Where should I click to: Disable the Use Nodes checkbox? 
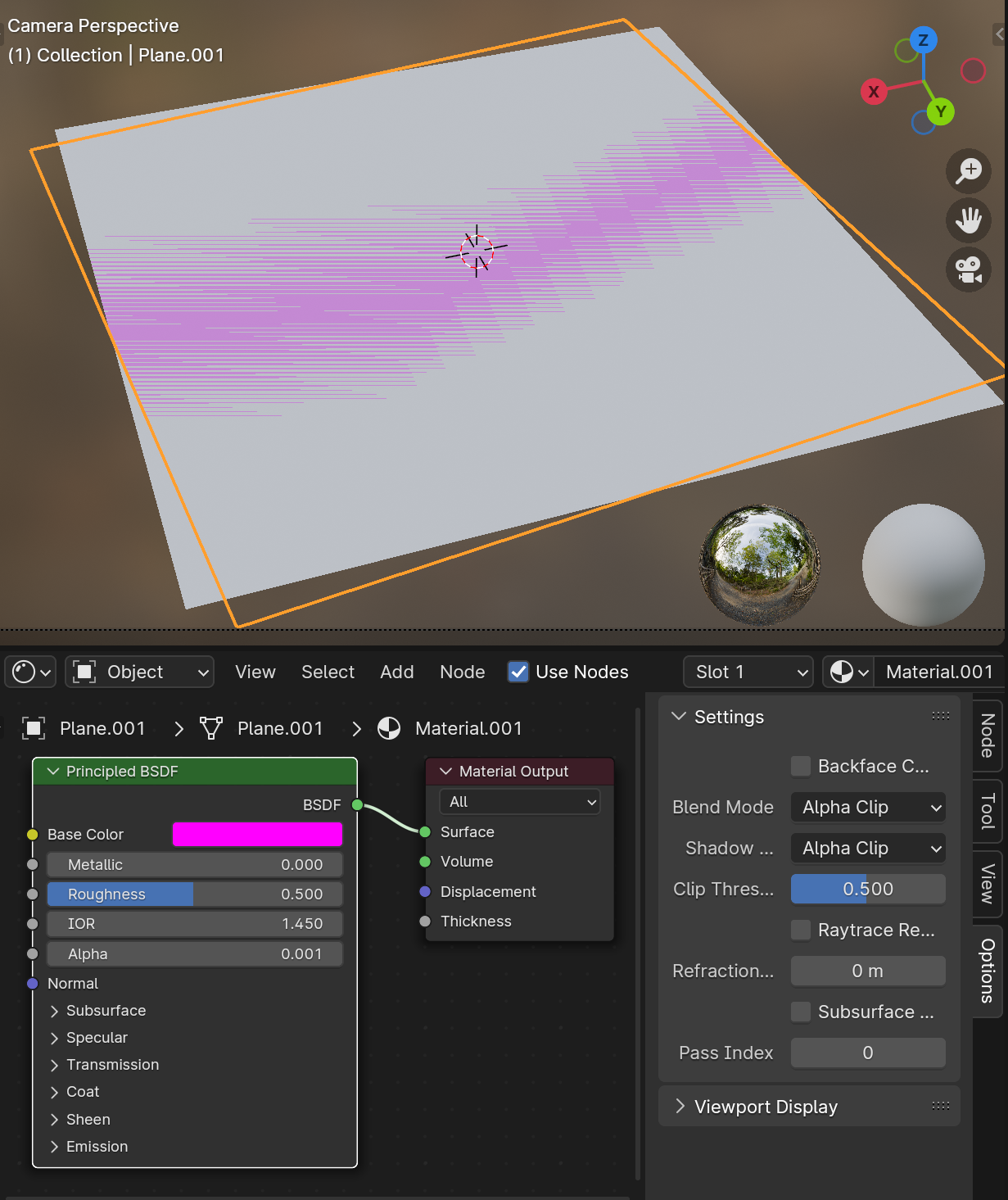(x=518, y=672)
